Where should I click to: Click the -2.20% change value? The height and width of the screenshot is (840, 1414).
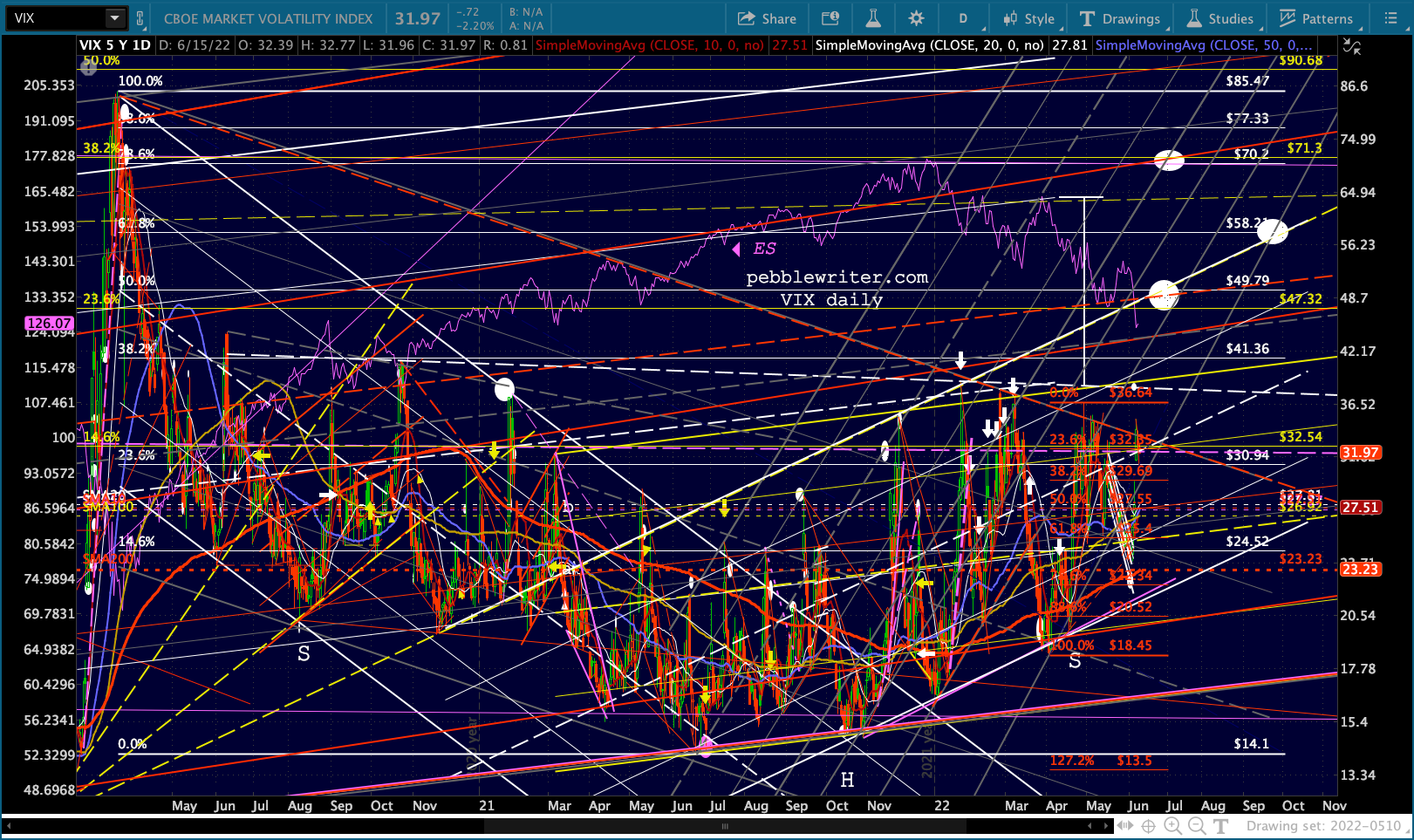pyautogui.click(x=476, y=25)
